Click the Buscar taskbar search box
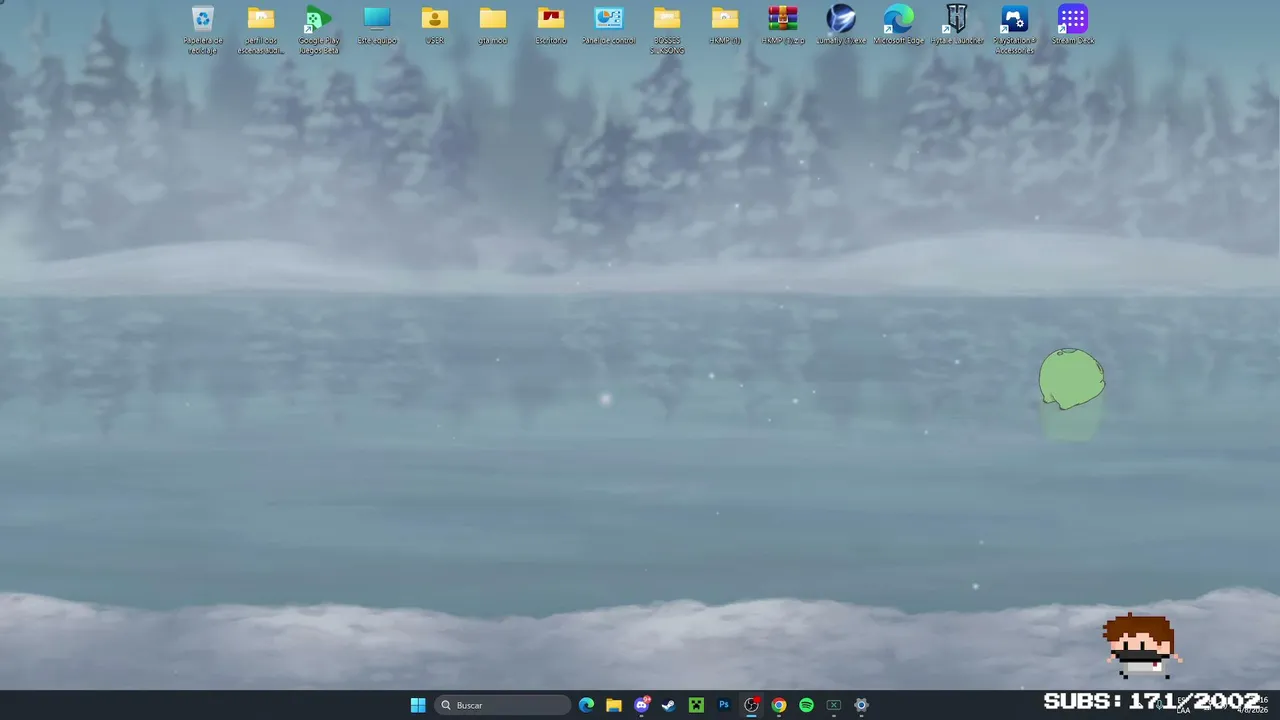The image size is (1280, 720). tap(503, 705)
